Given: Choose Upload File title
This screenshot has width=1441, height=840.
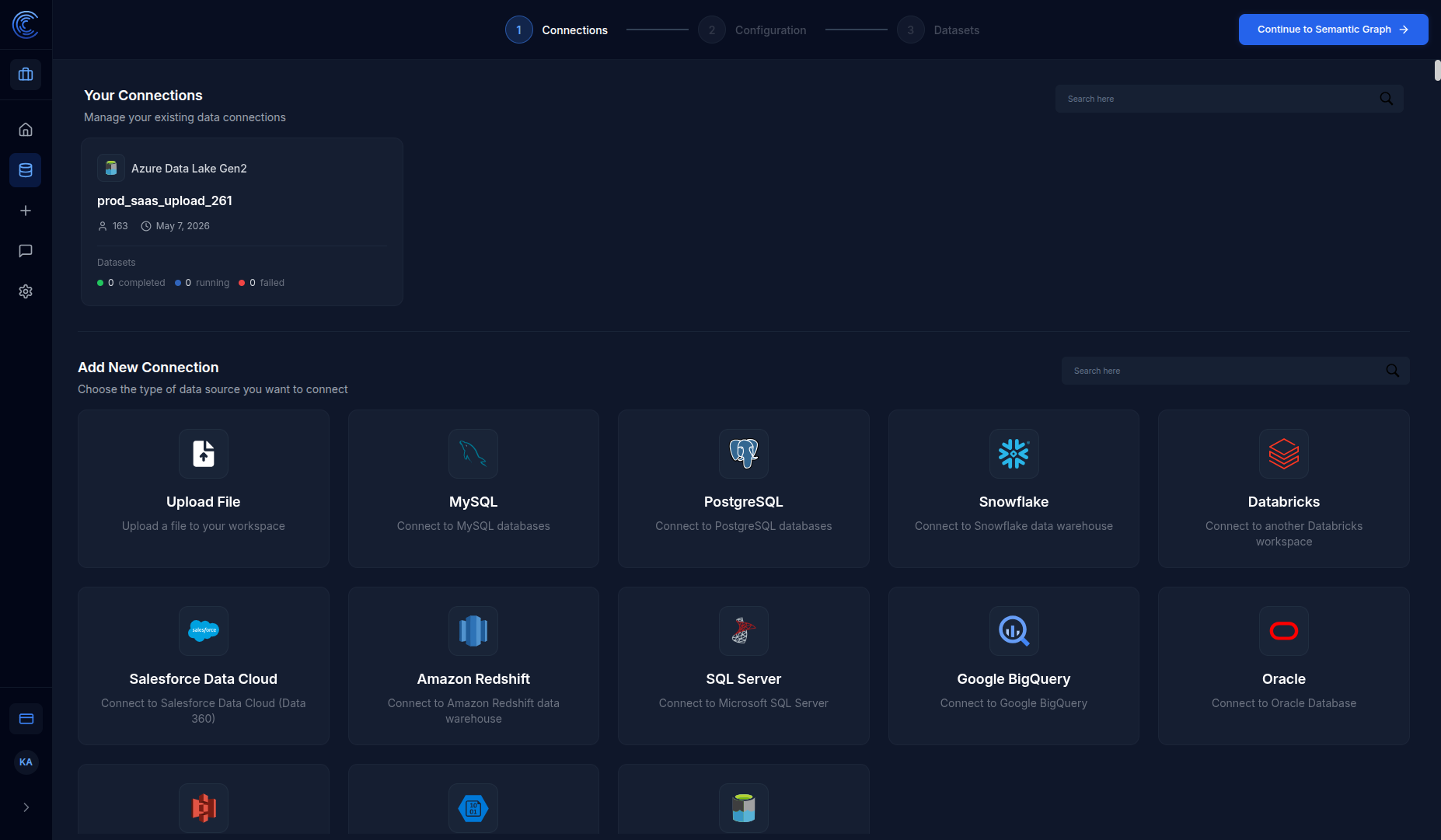Looking at the screenshot, I should click(x=204, y=502).
